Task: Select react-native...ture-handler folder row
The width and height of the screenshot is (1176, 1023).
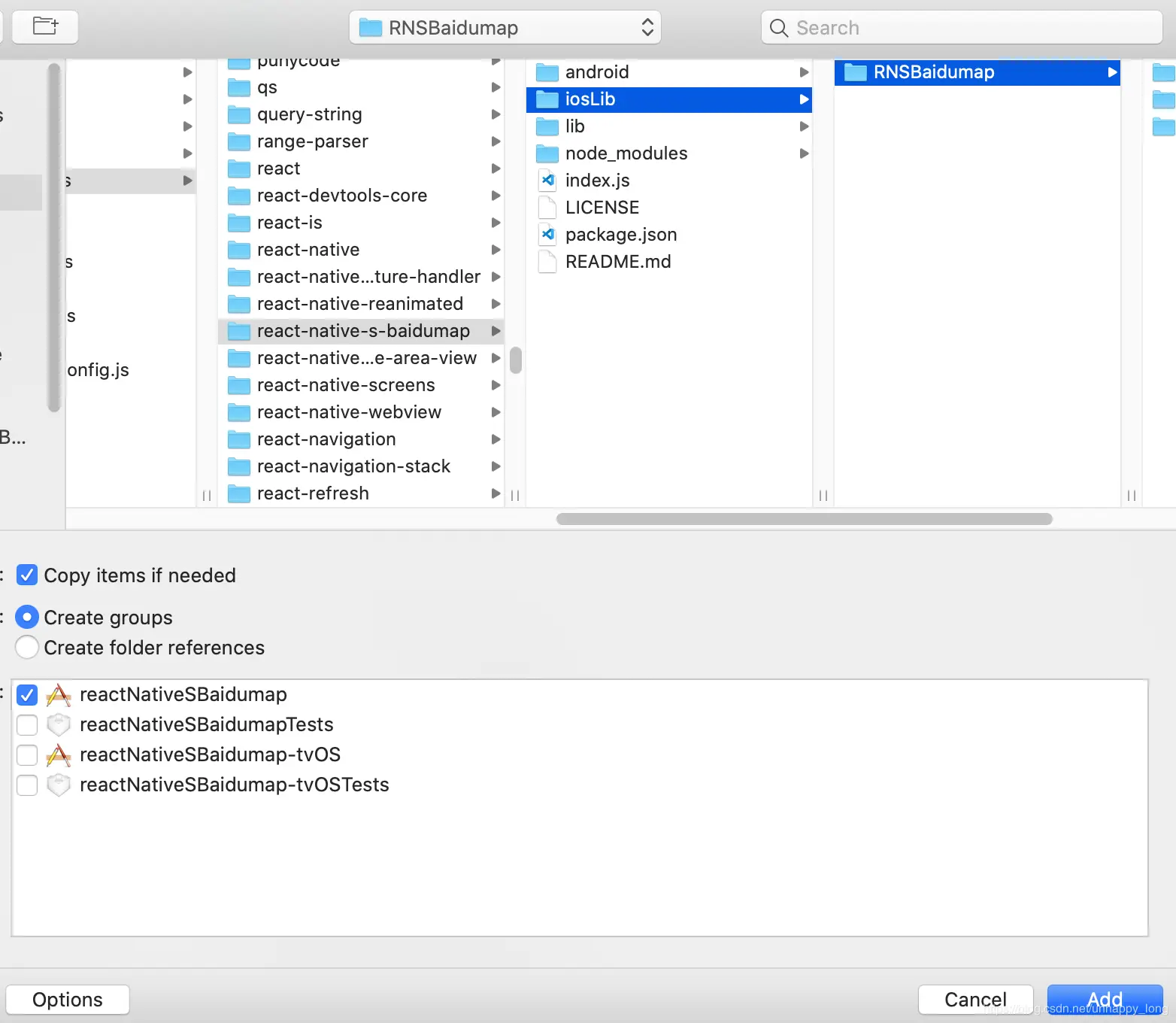Action: click(x=361, y=277)
